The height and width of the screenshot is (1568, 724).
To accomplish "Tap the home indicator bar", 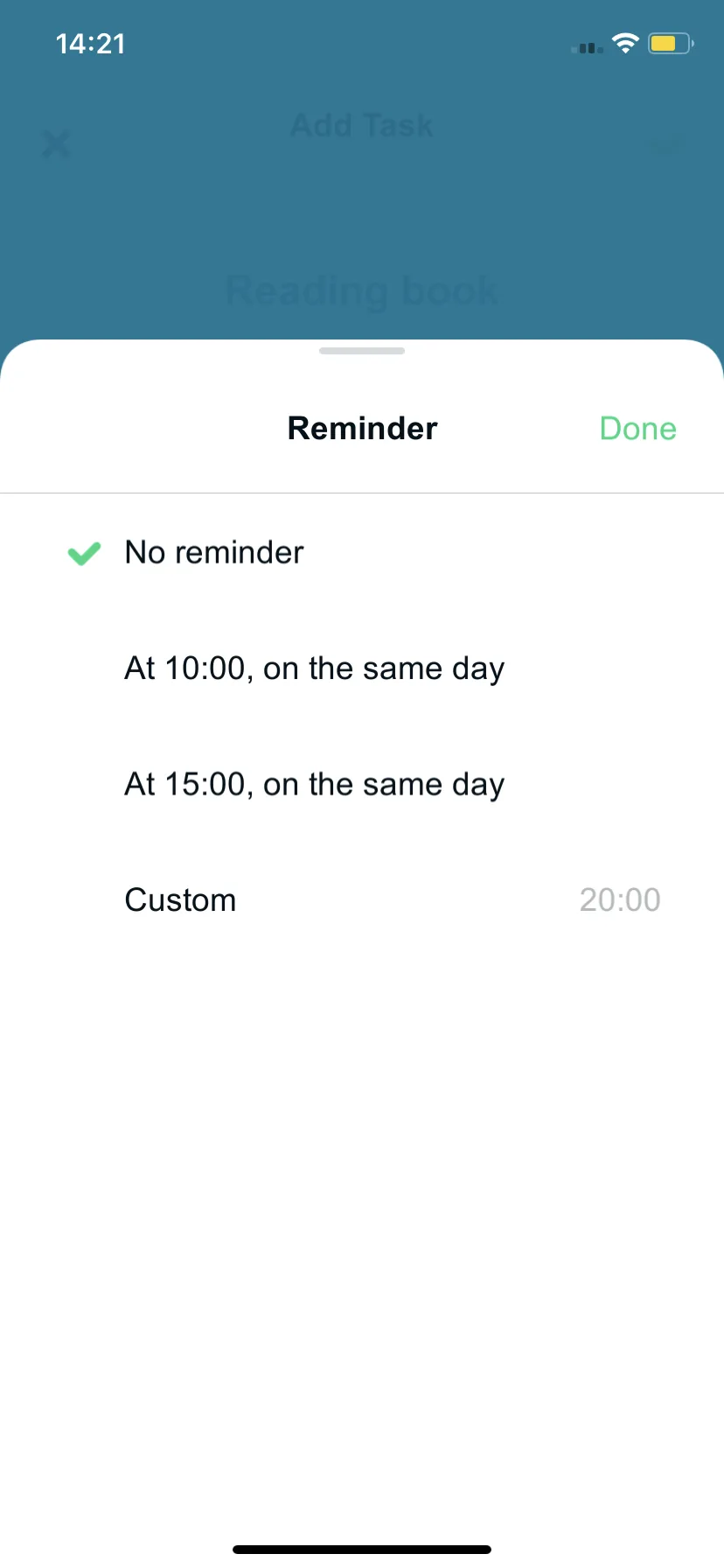I will click(x=362, y=1550).
